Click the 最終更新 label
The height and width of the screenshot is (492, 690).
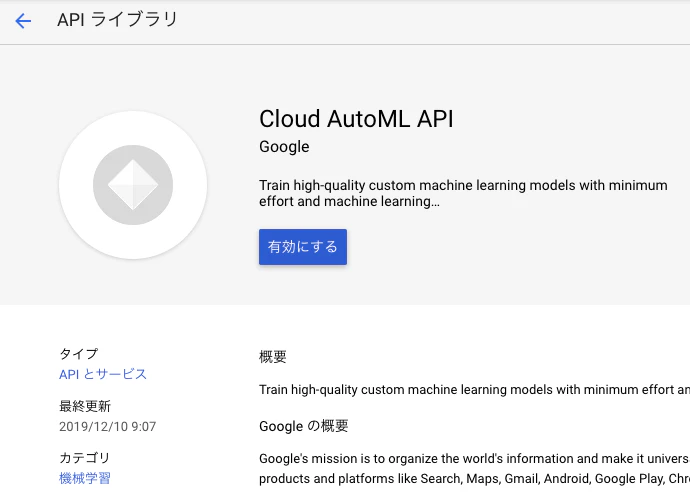pyautogui.click(x=84, y=406)
